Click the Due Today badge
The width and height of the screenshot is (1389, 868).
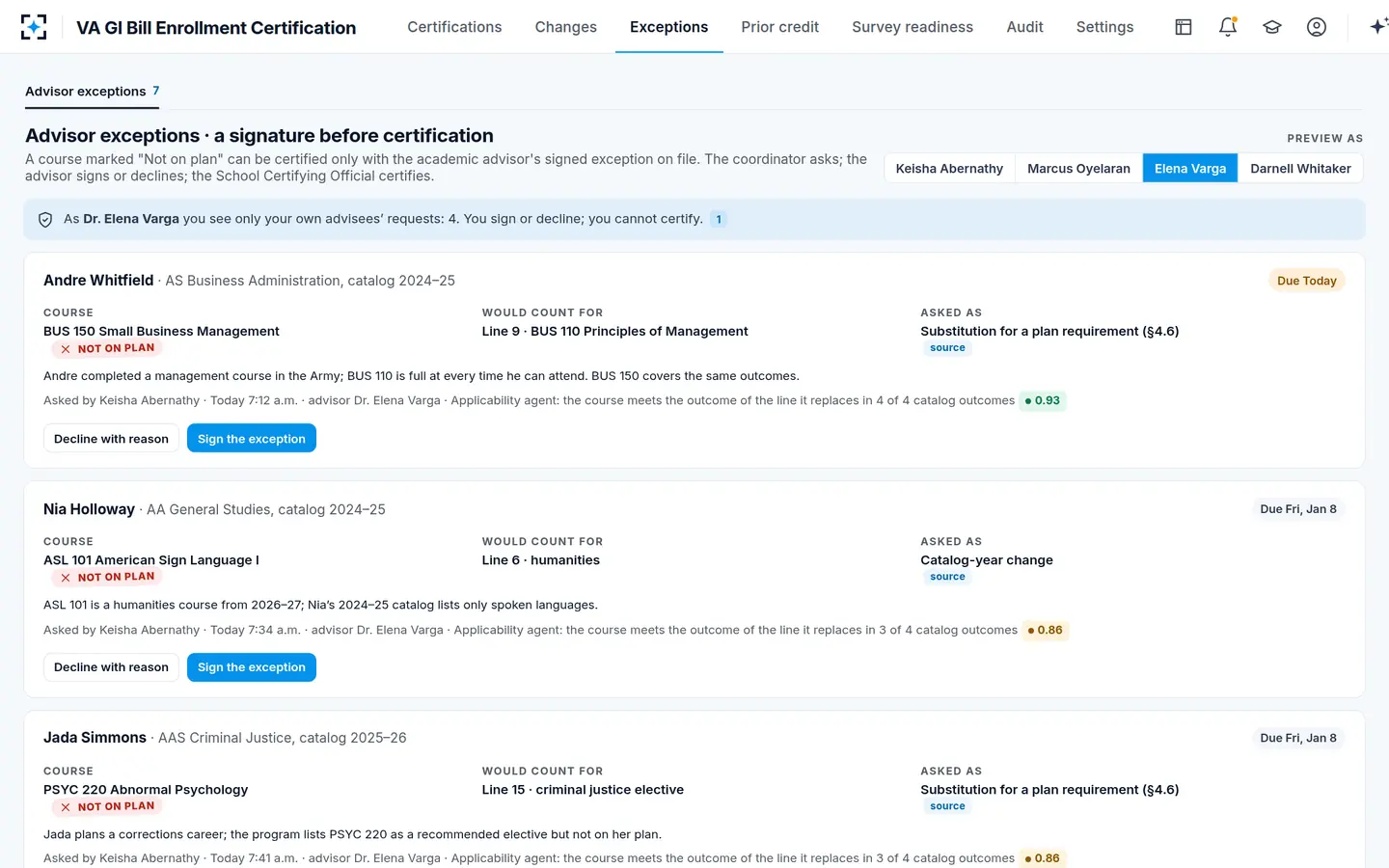click(1307, 281)
